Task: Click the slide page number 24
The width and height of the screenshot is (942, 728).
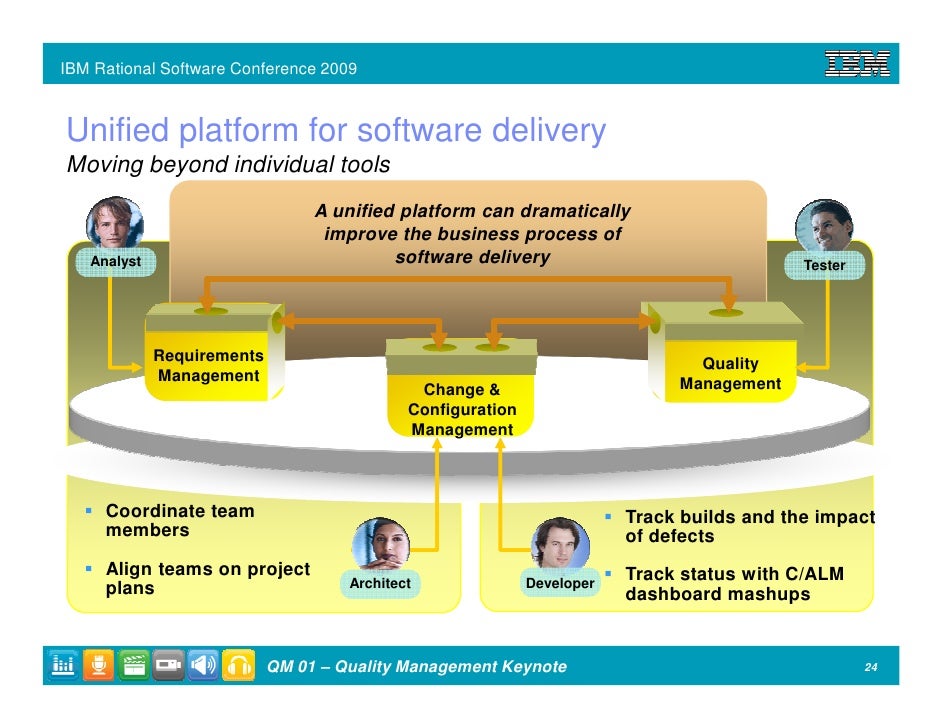Action: pos(871,667)
